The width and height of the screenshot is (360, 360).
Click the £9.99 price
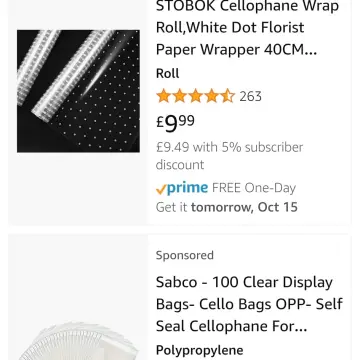[x=175, y=123]
